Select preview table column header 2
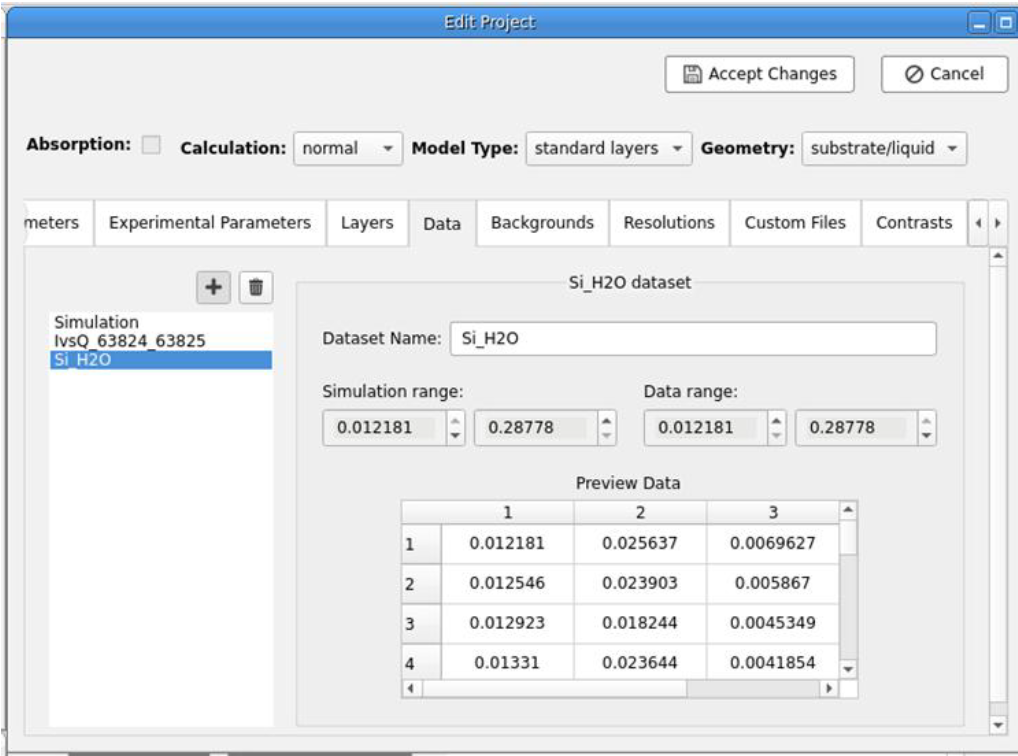 click(x=640, y=512)
